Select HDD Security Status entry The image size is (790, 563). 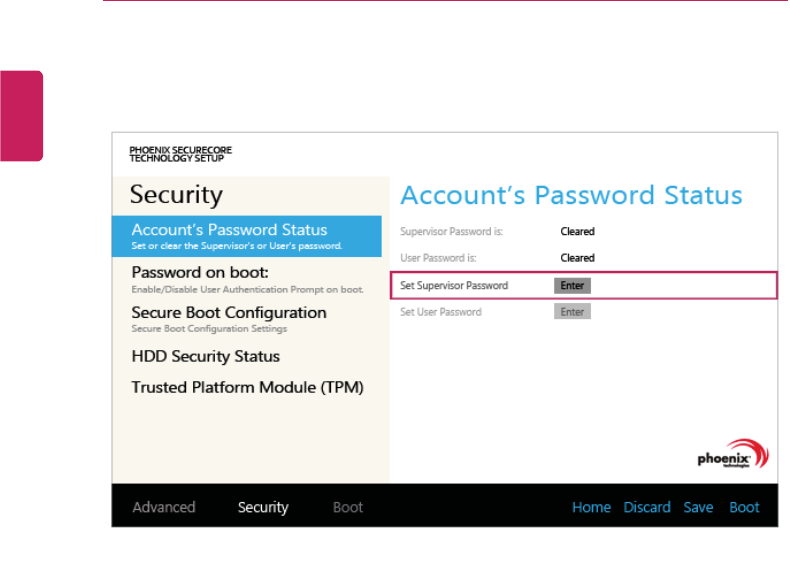pos(206,356)
